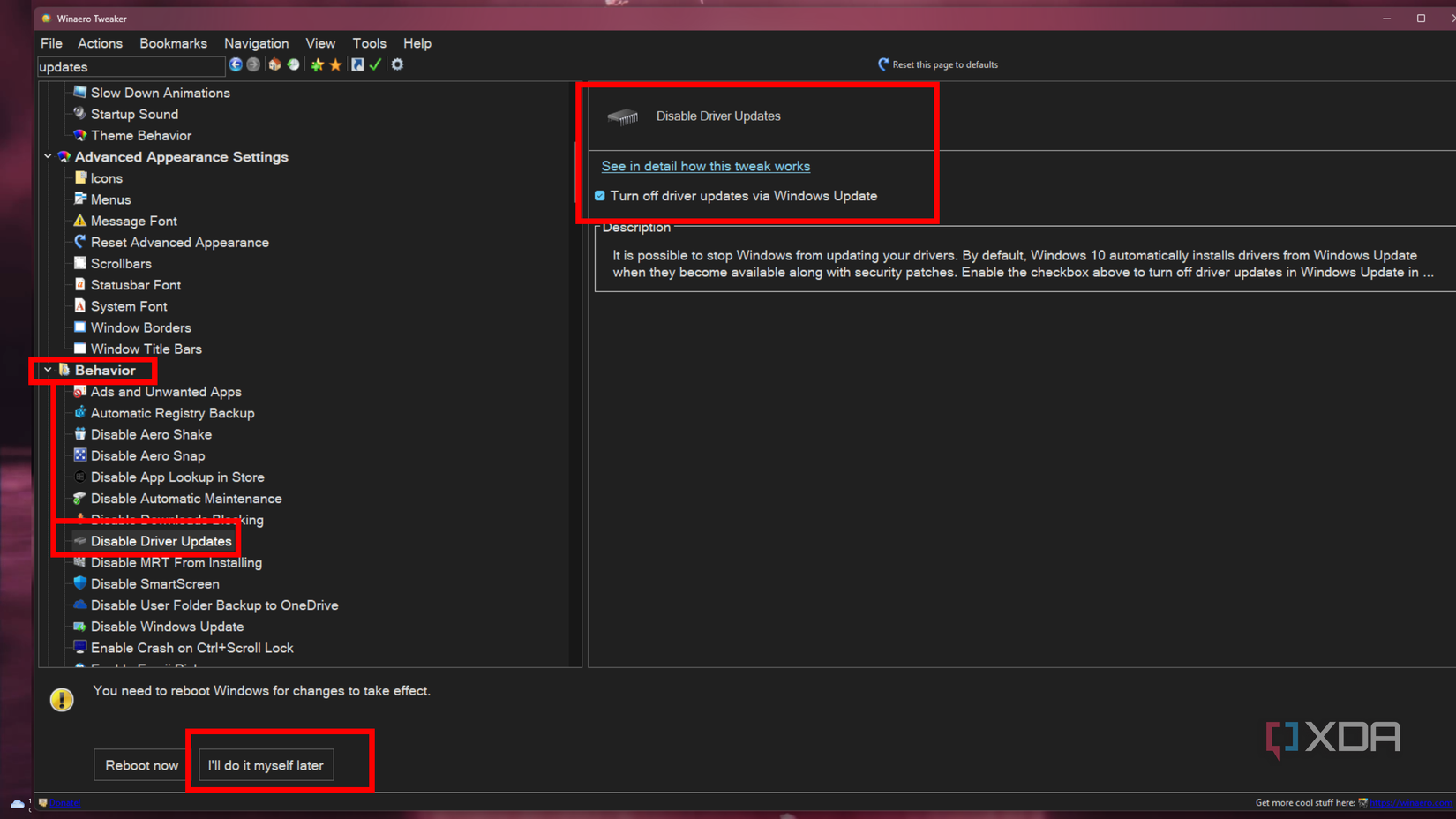Viewport: 1456px width, 819px height.
Task: Open settings via the gear icon
Action: (397, 64)
